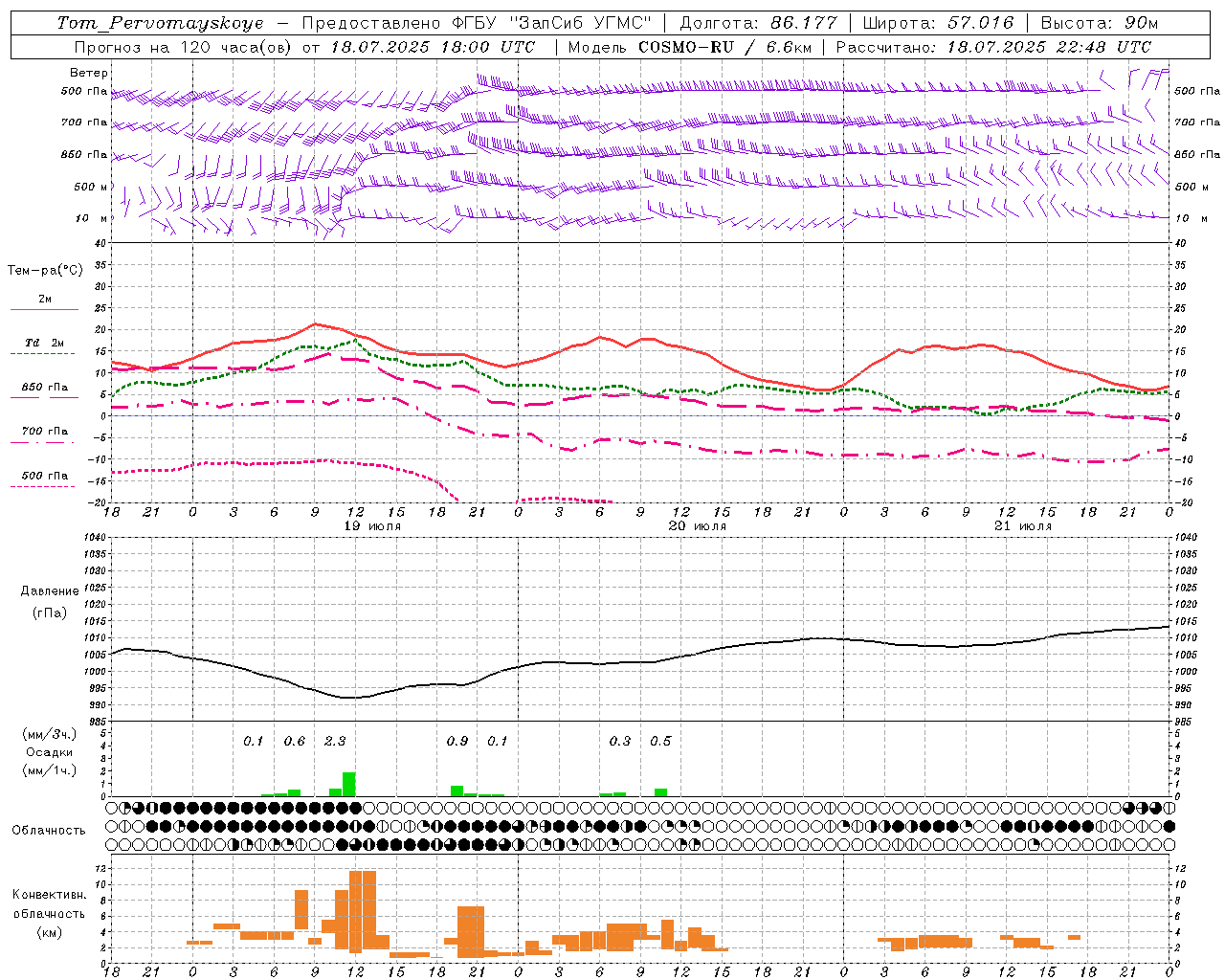The image size is (1225, 980).
Task: Click the 20 июля date label
Action: pyautogui.click(x=698, y=526)
